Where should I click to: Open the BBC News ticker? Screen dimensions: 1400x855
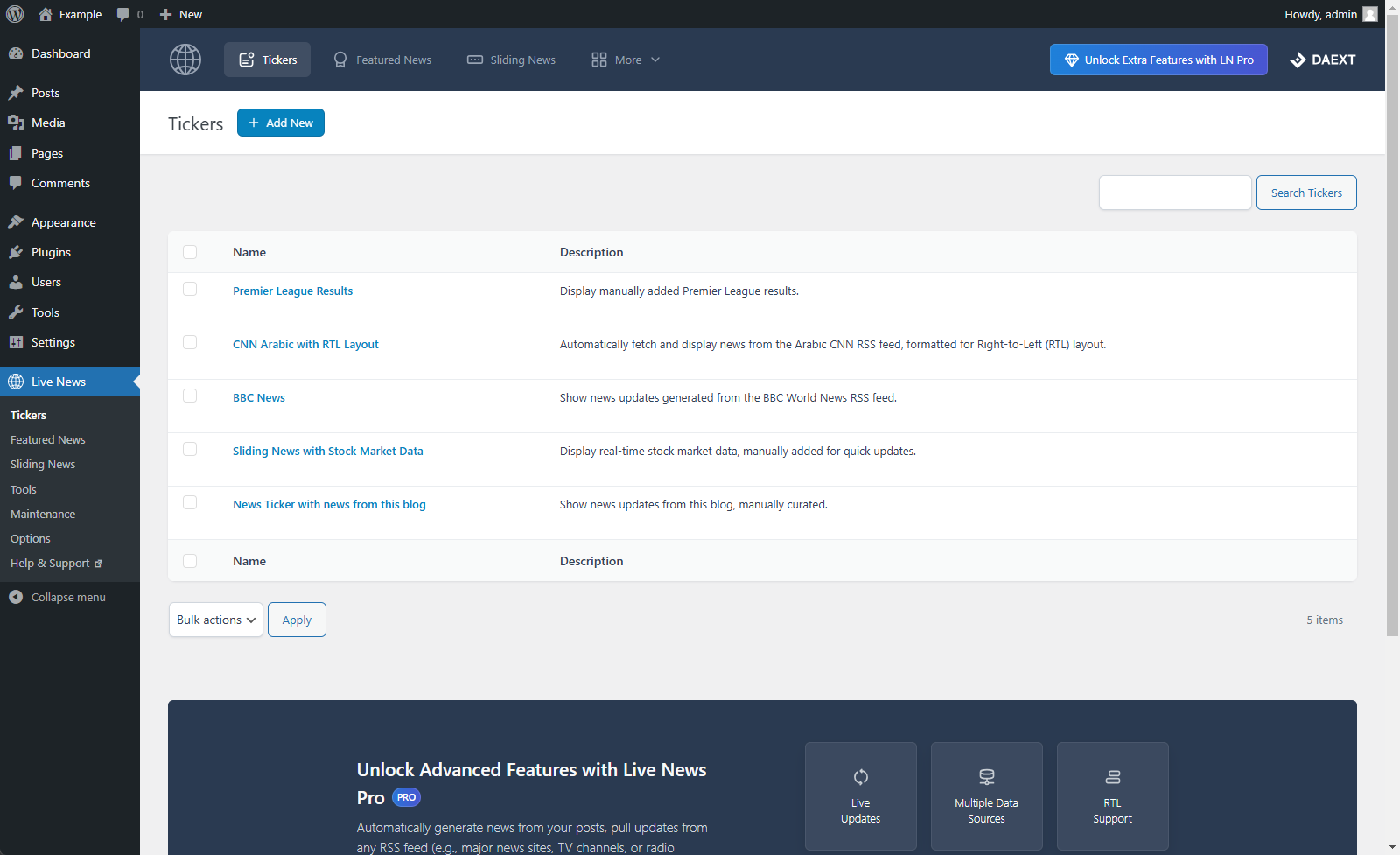pos(259,397)
